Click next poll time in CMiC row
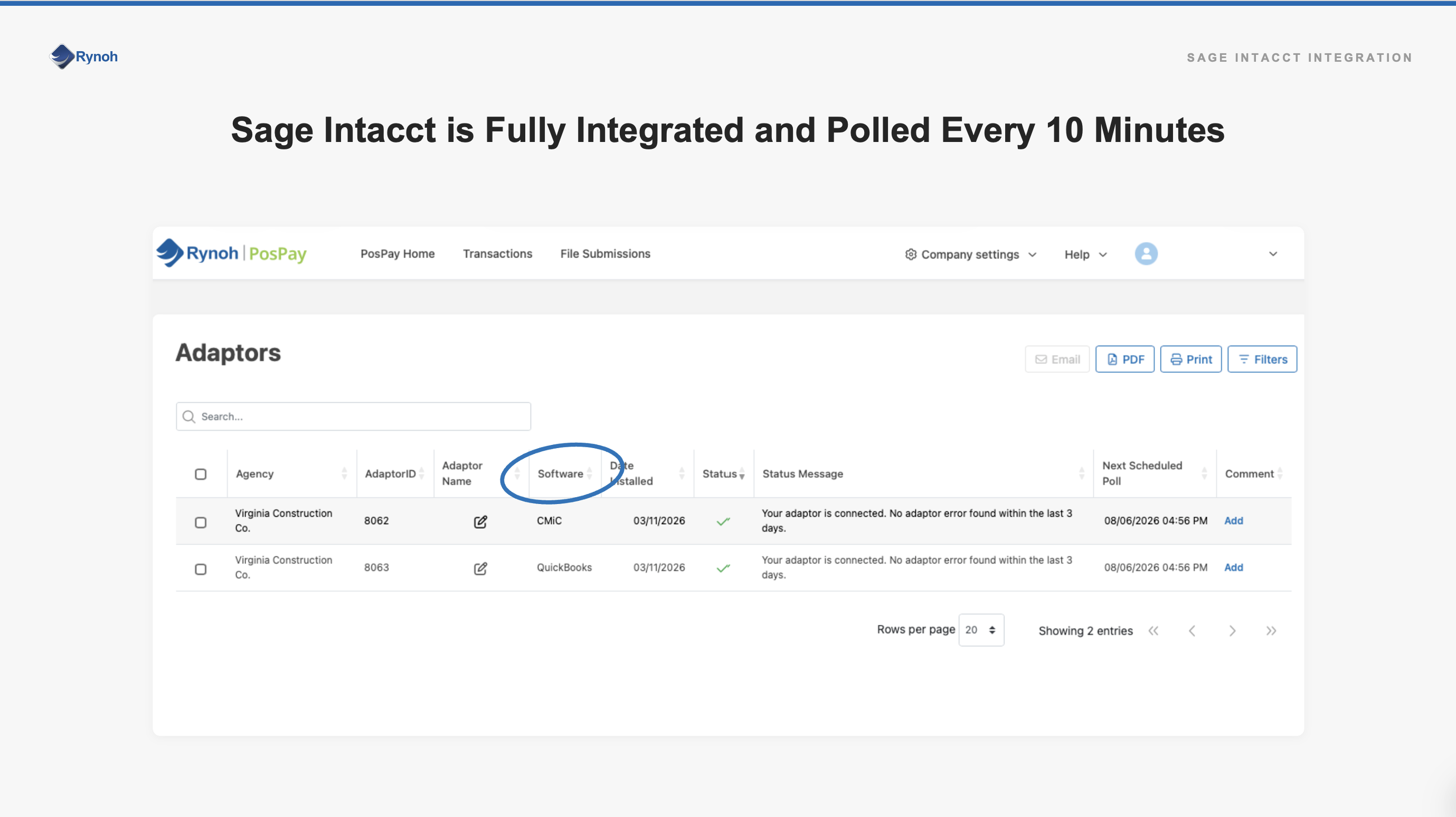The width and height of the screenshot is (1456, 817). point(1156,520)
